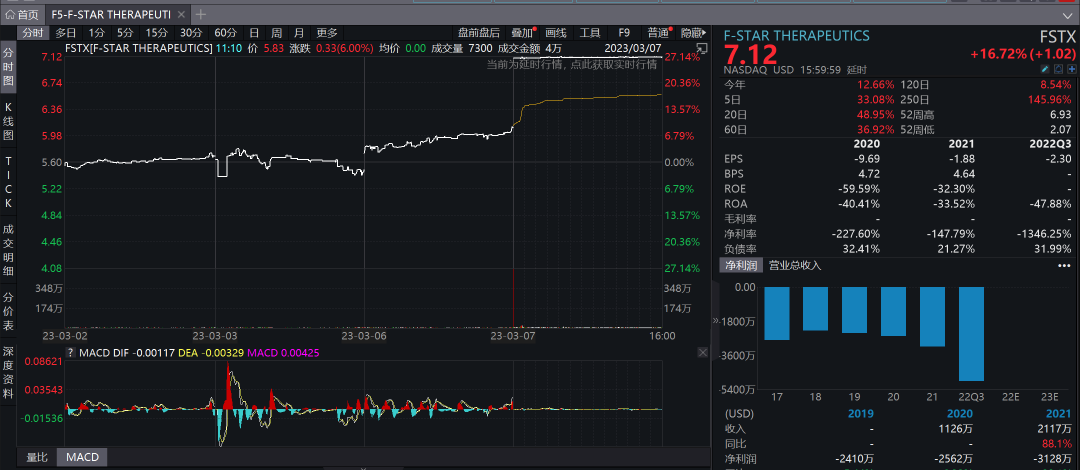1080x470 pixels.
Task: Click the alert bell icon under FSTX
Action: tap(1056, 69)
